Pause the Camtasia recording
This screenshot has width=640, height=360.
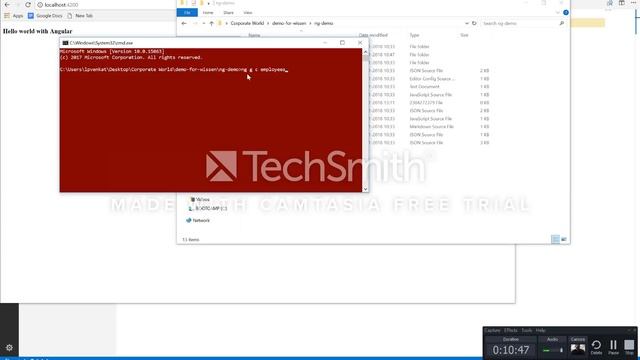(x=613, y=347)
